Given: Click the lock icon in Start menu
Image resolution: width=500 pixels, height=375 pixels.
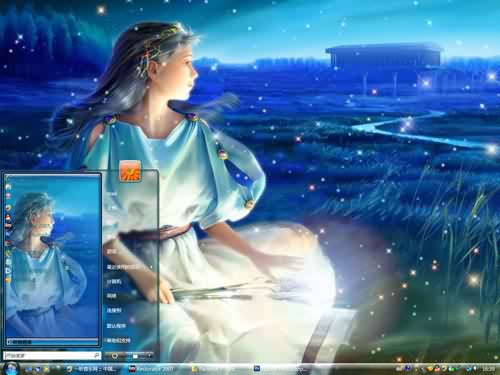Looking at the screenshot, I should pos(135,356).
